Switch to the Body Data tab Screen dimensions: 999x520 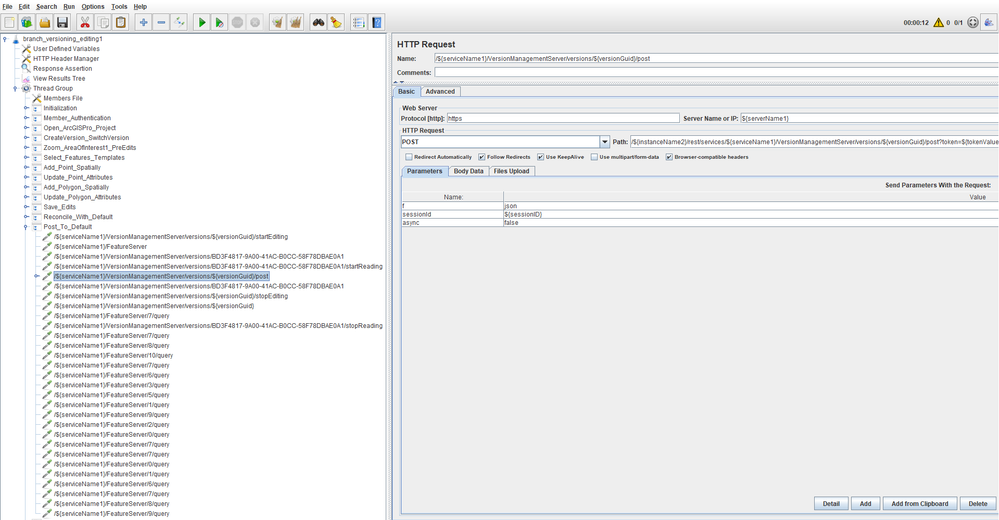click(468, 171)
